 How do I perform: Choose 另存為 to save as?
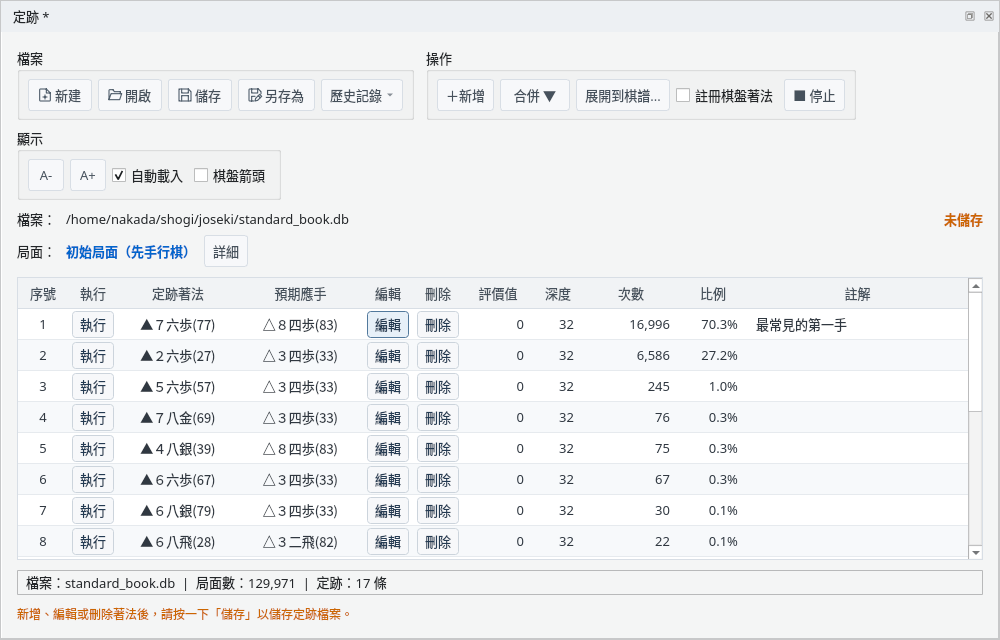point(276,96)
